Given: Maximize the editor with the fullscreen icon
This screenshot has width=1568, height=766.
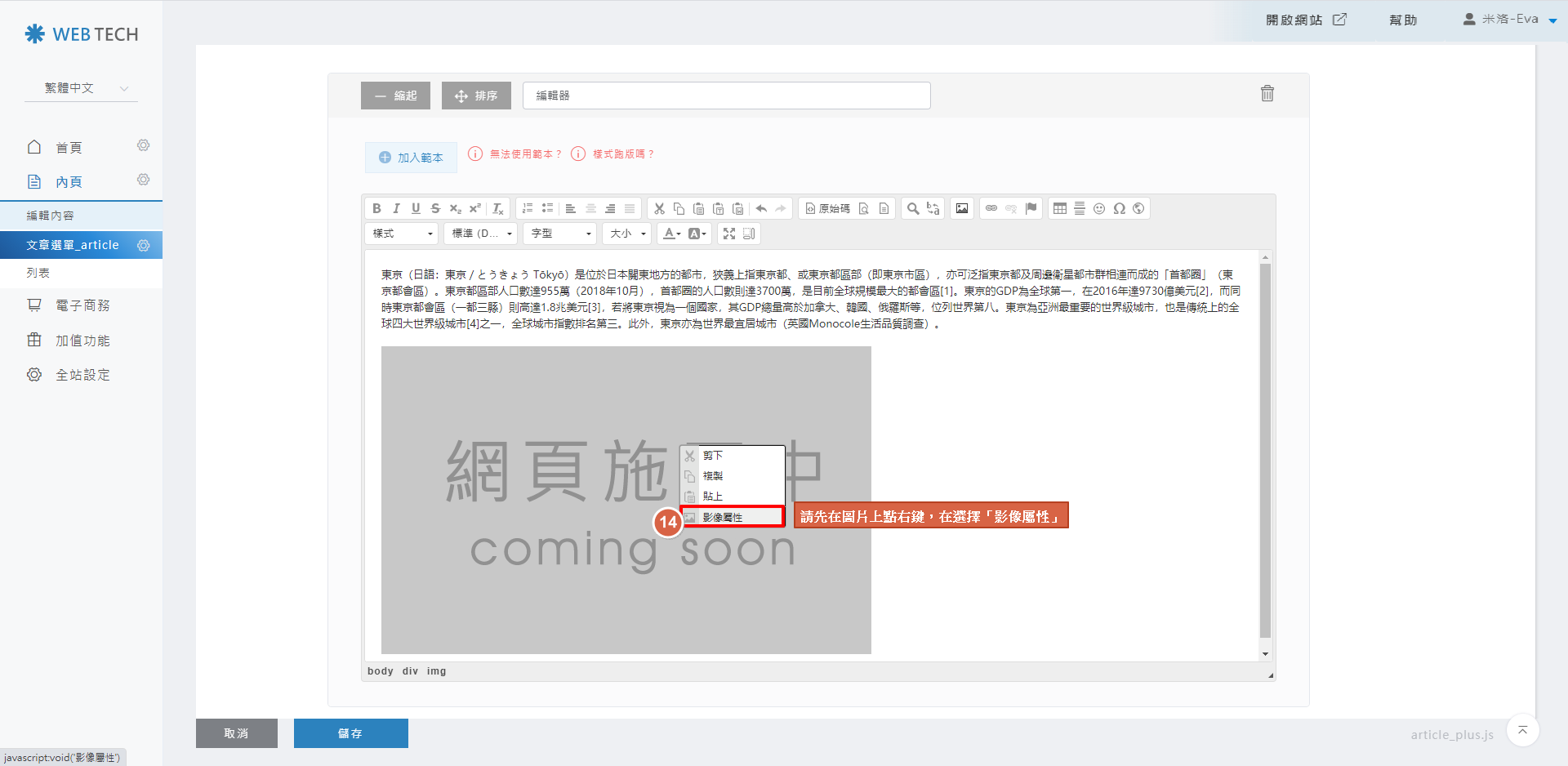Looking at the screenshot, I should 729,234.
